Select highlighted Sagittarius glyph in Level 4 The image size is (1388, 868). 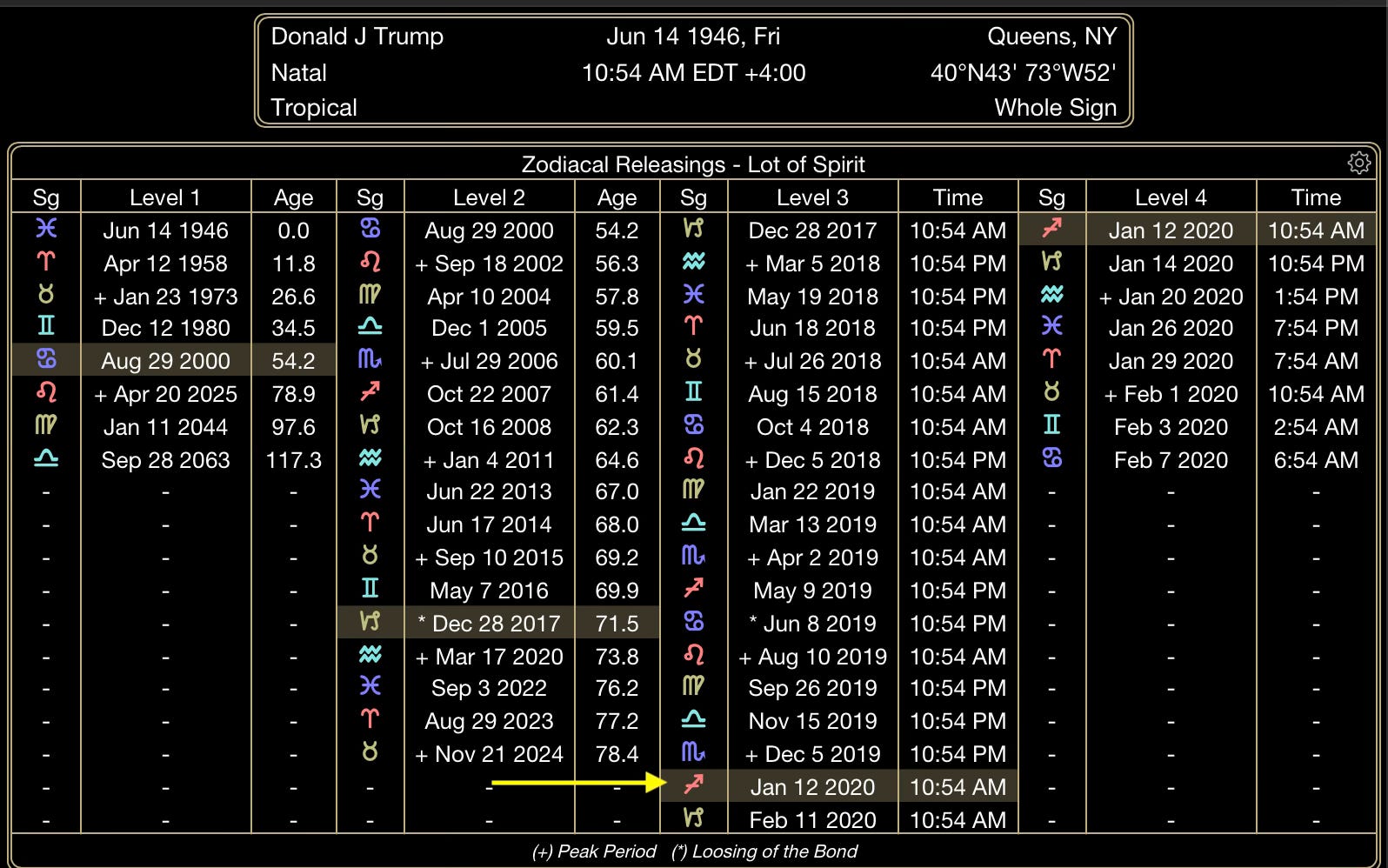click(x=1051, y=229)
